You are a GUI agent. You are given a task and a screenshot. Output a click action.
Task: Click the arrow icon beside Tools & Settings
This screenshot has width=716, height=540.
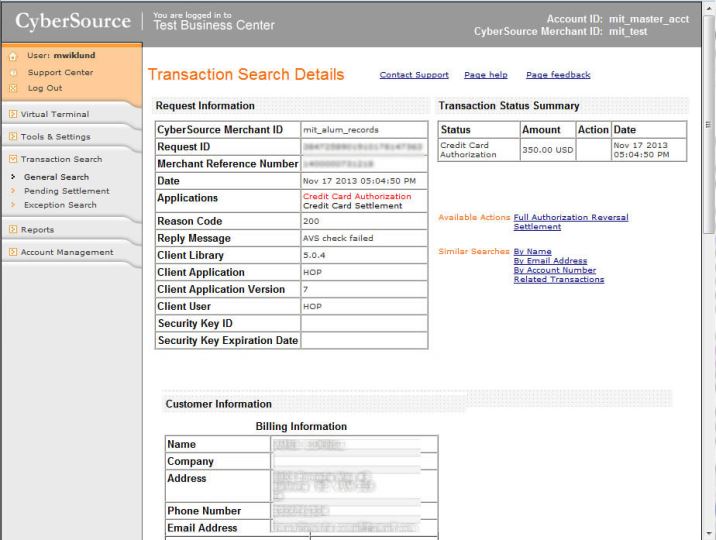click(x=12, y=137)
